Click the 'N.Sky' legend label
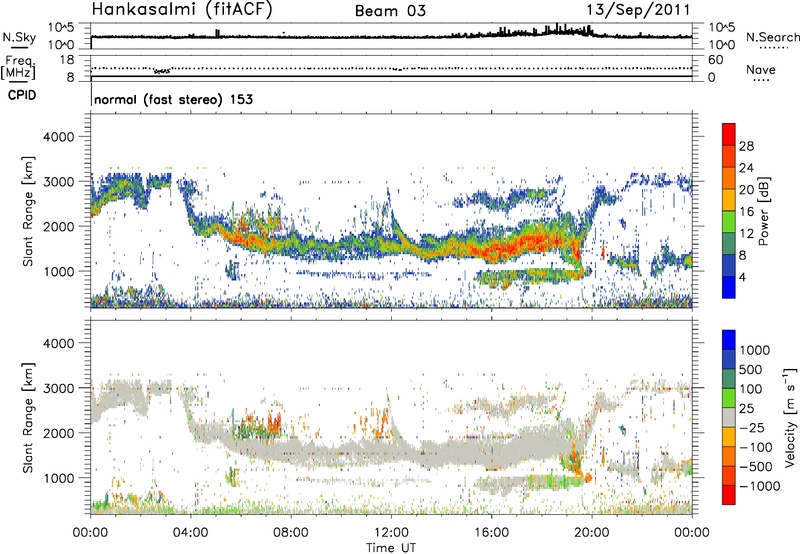 19,37
